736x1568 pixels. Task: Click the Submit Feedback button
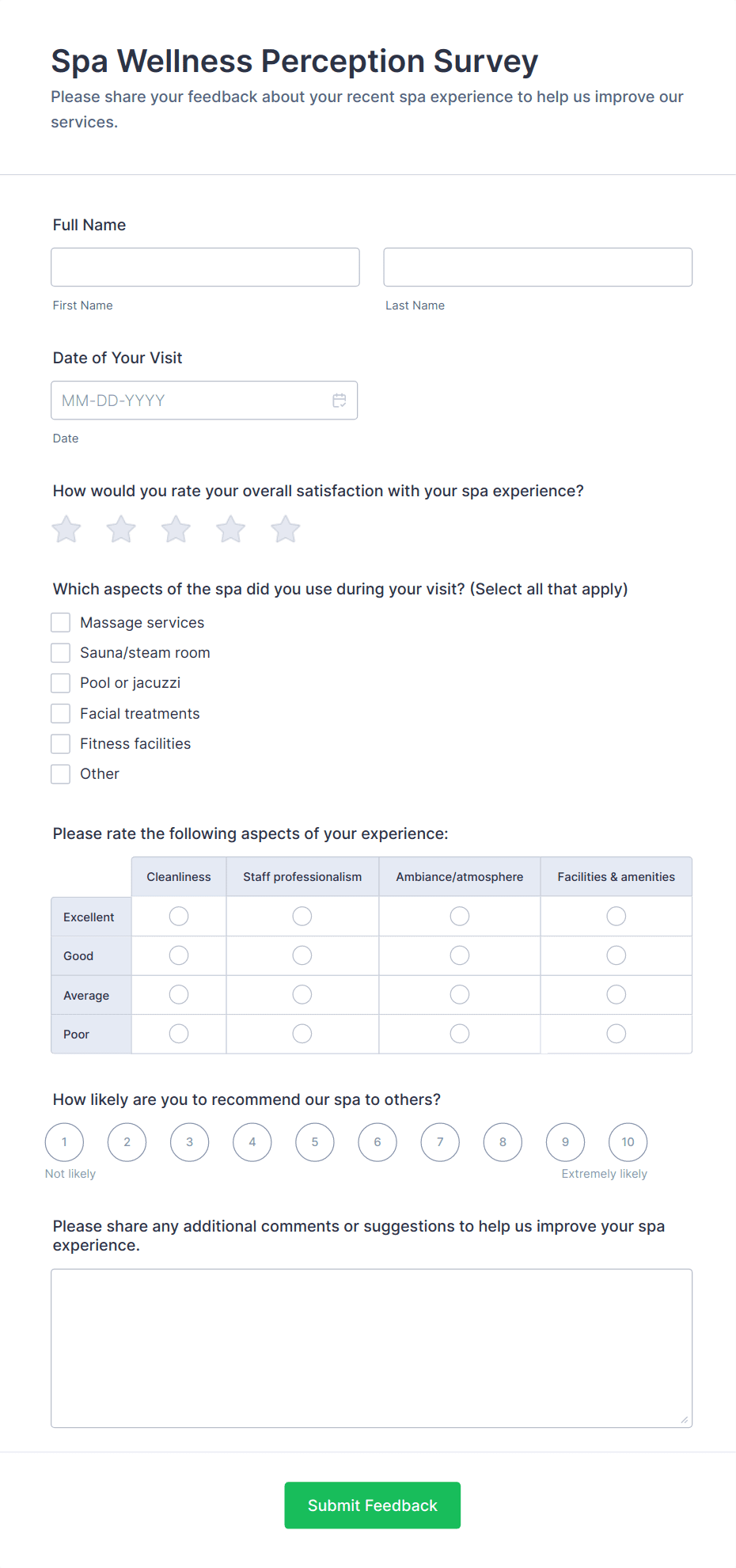(x=373, y=1505)
